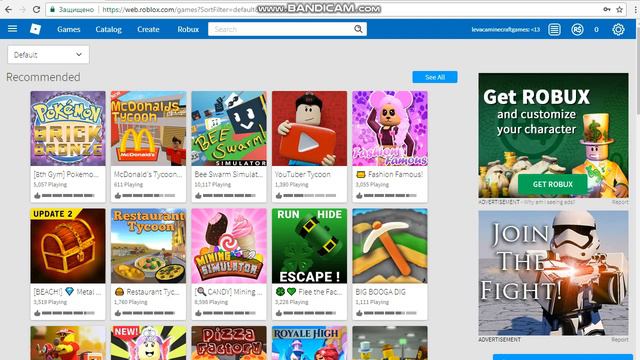Open the hamburger navigation menu
The image size is (640, 360).
pos(13,29)
